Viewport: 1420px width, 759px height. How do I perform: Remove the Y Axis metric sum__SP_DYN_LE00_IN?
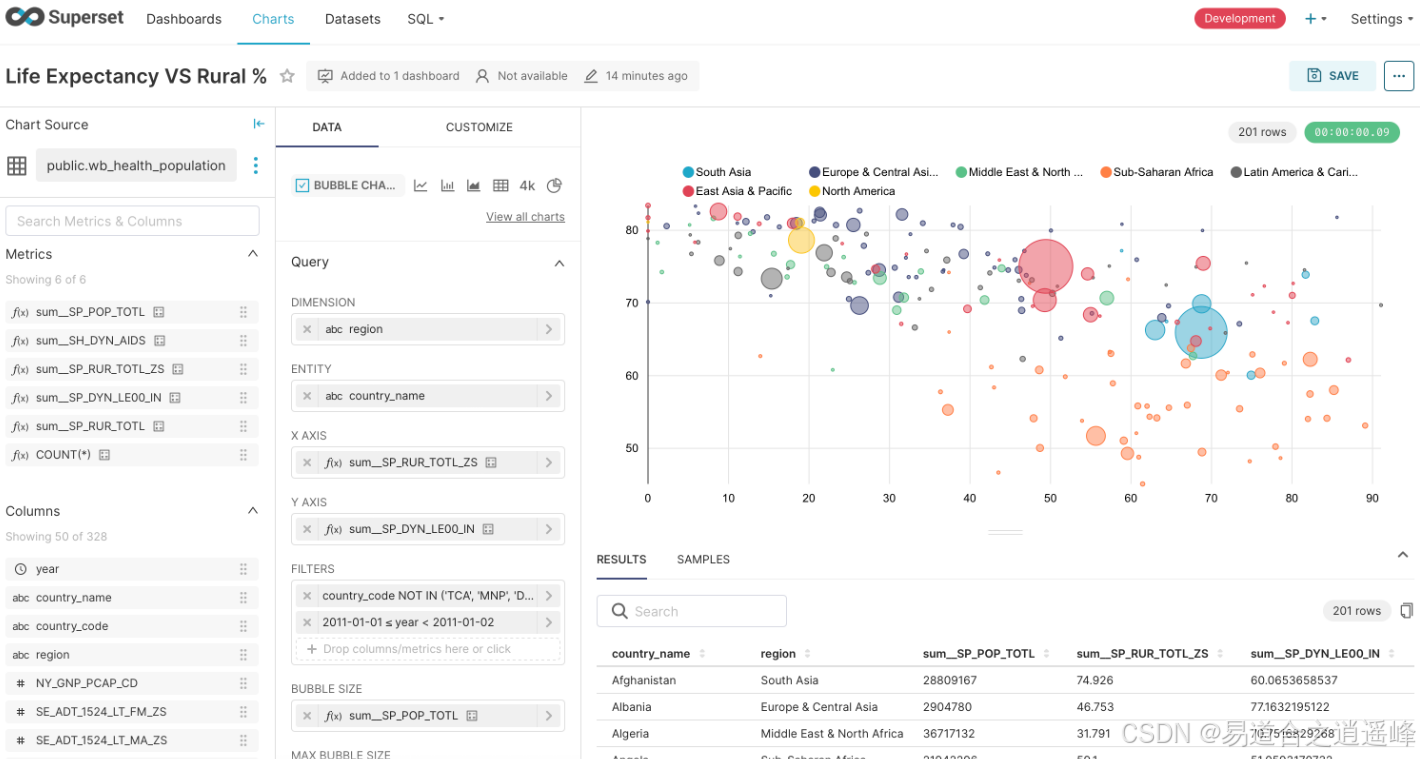307,529
